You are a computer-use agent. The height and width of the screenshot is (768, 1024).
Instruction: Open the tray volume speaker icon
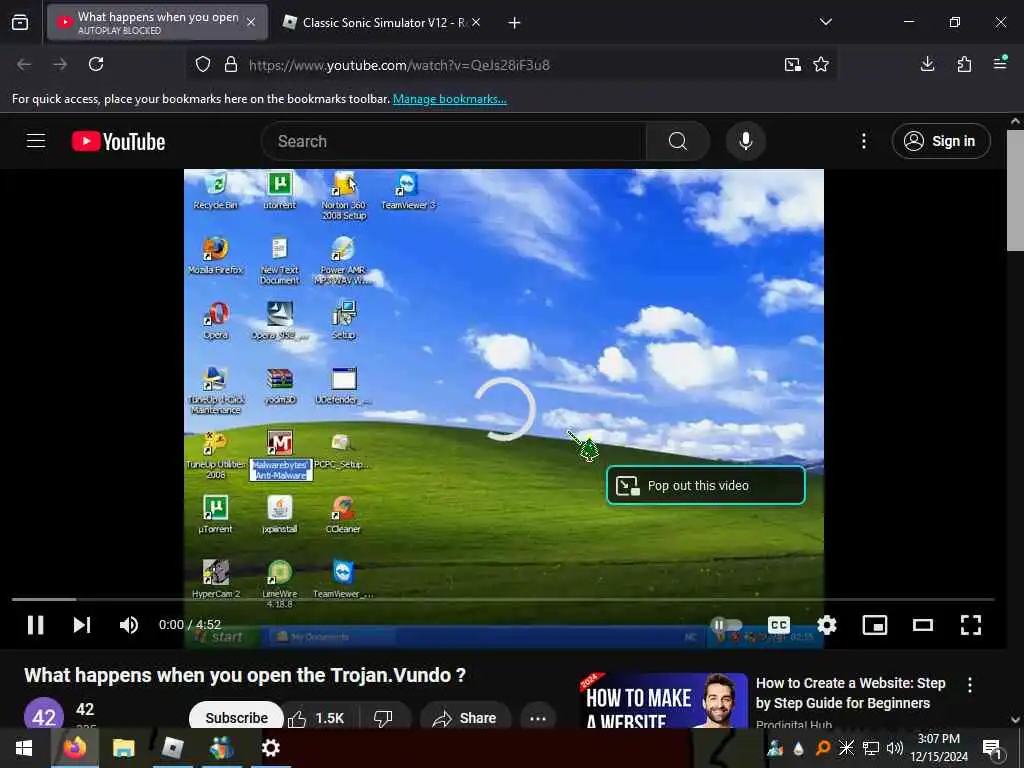(x=895, y=748)
